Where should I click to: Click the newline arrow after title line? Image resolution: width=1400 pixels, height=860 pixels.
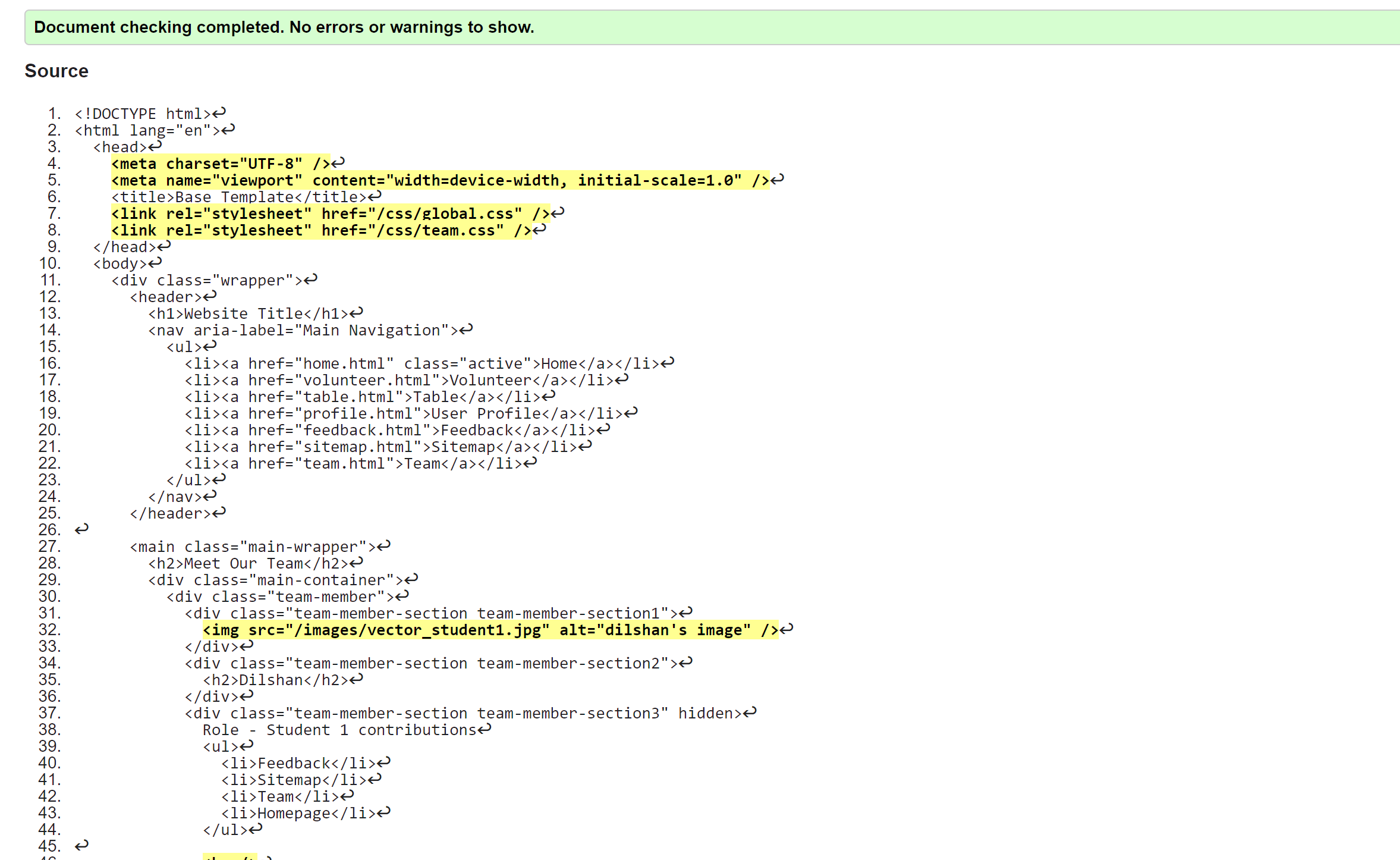click(375, 196)
